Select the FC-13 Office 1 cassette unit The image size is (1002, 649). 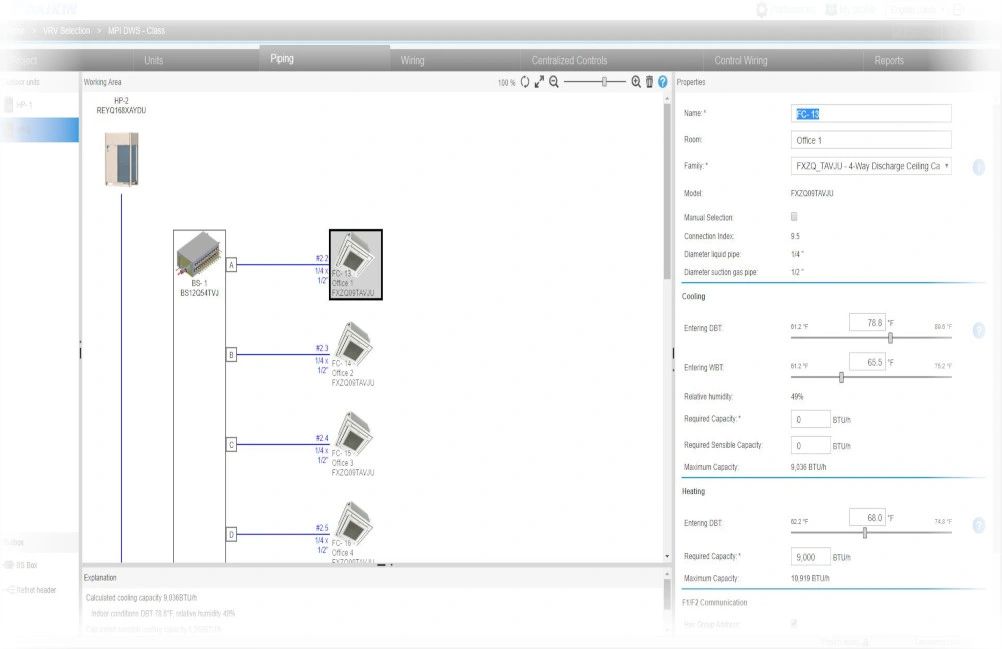tap(356, 264)
